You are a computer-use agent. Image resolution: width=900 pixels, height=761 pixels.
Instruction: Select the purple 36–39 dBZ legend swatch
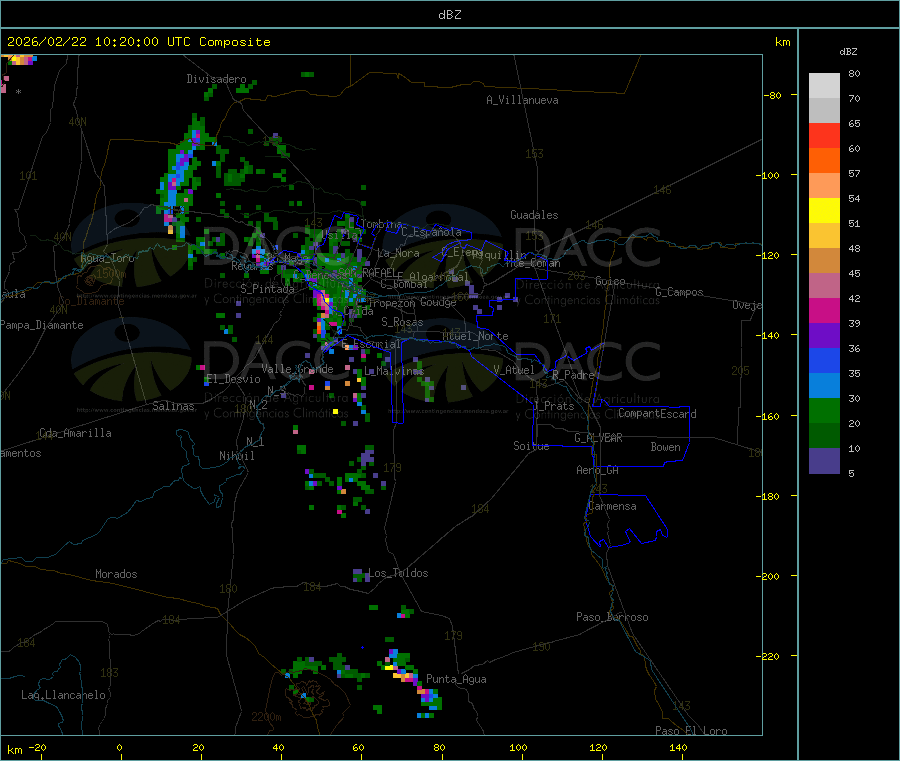pos(824,336)
